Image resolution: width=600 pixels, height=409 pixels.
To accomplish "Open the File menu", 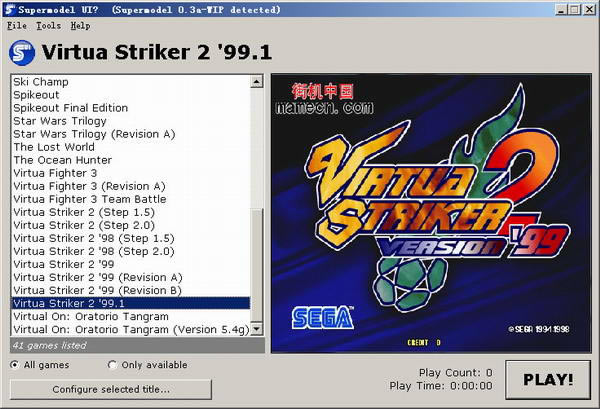I will pos(16,25).
